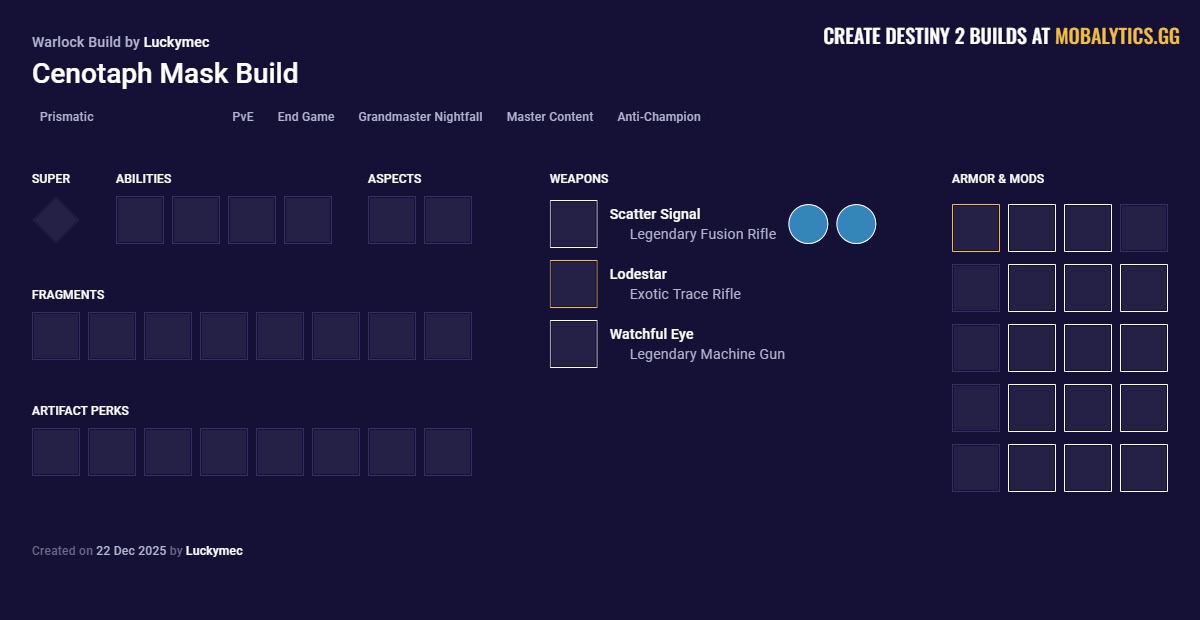Click the first slot under Abilities
Viewport: 1200px width, 620px height.
[x=140, y=220]
